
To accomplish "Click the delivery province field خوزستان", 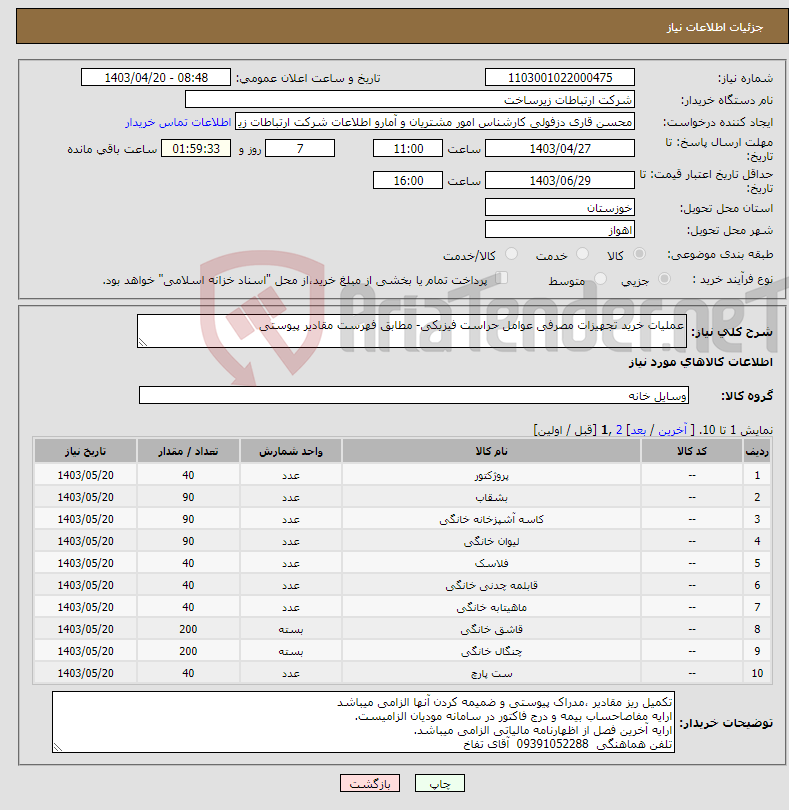I will pos(560,208).
